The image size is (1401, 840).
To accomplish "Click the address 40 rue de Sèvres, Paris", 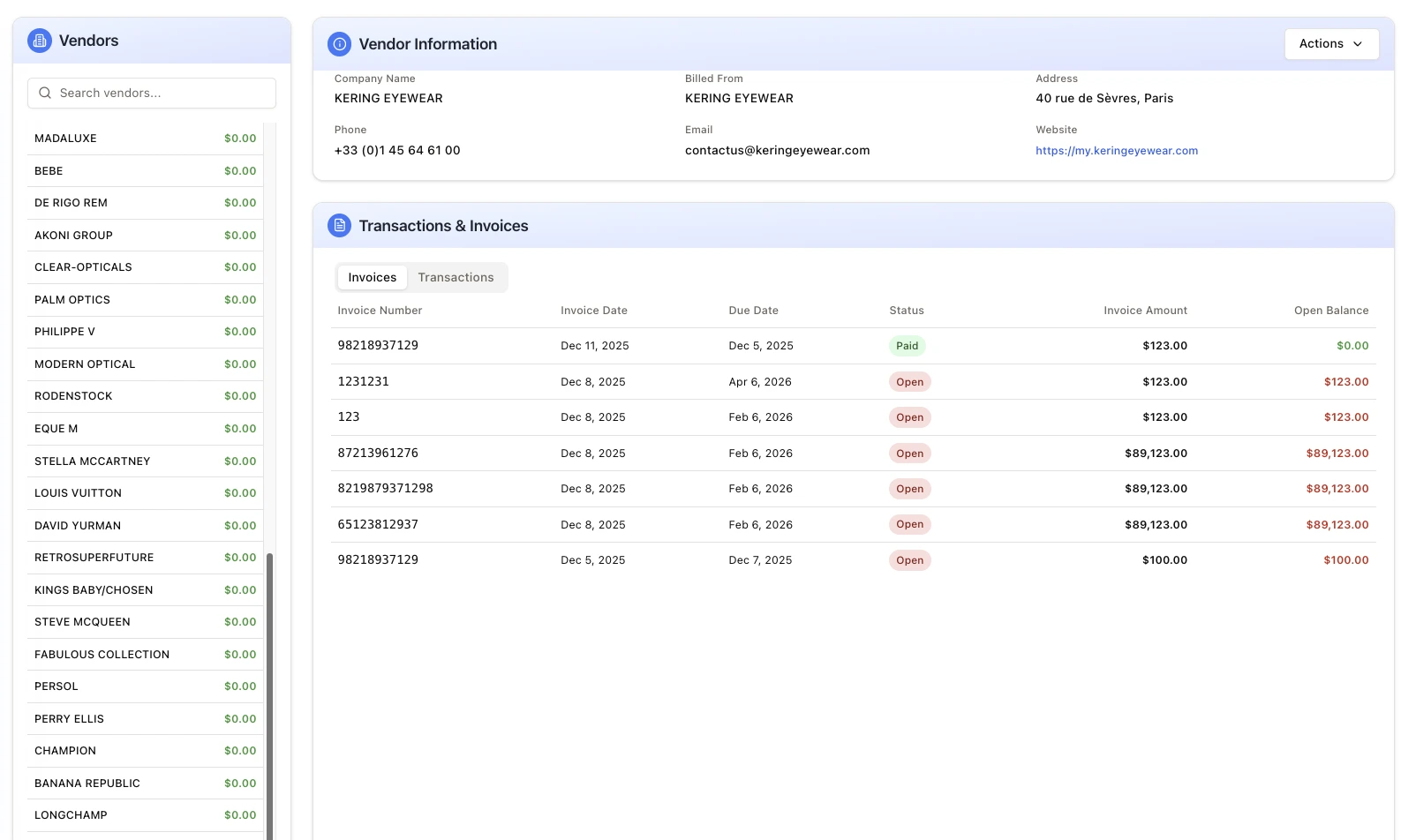I will pyautogui.click(x=1104, y=99).
